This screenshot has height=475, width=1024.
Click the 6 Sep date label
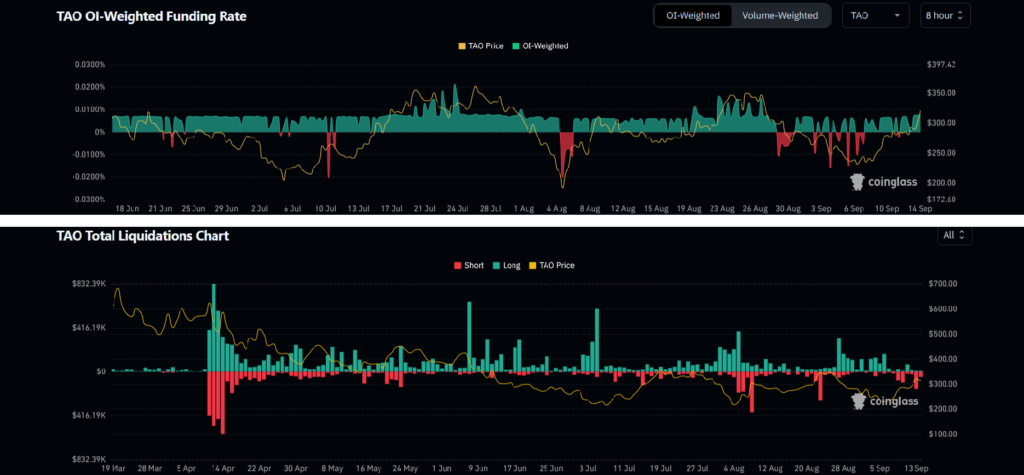coord(855,209)
